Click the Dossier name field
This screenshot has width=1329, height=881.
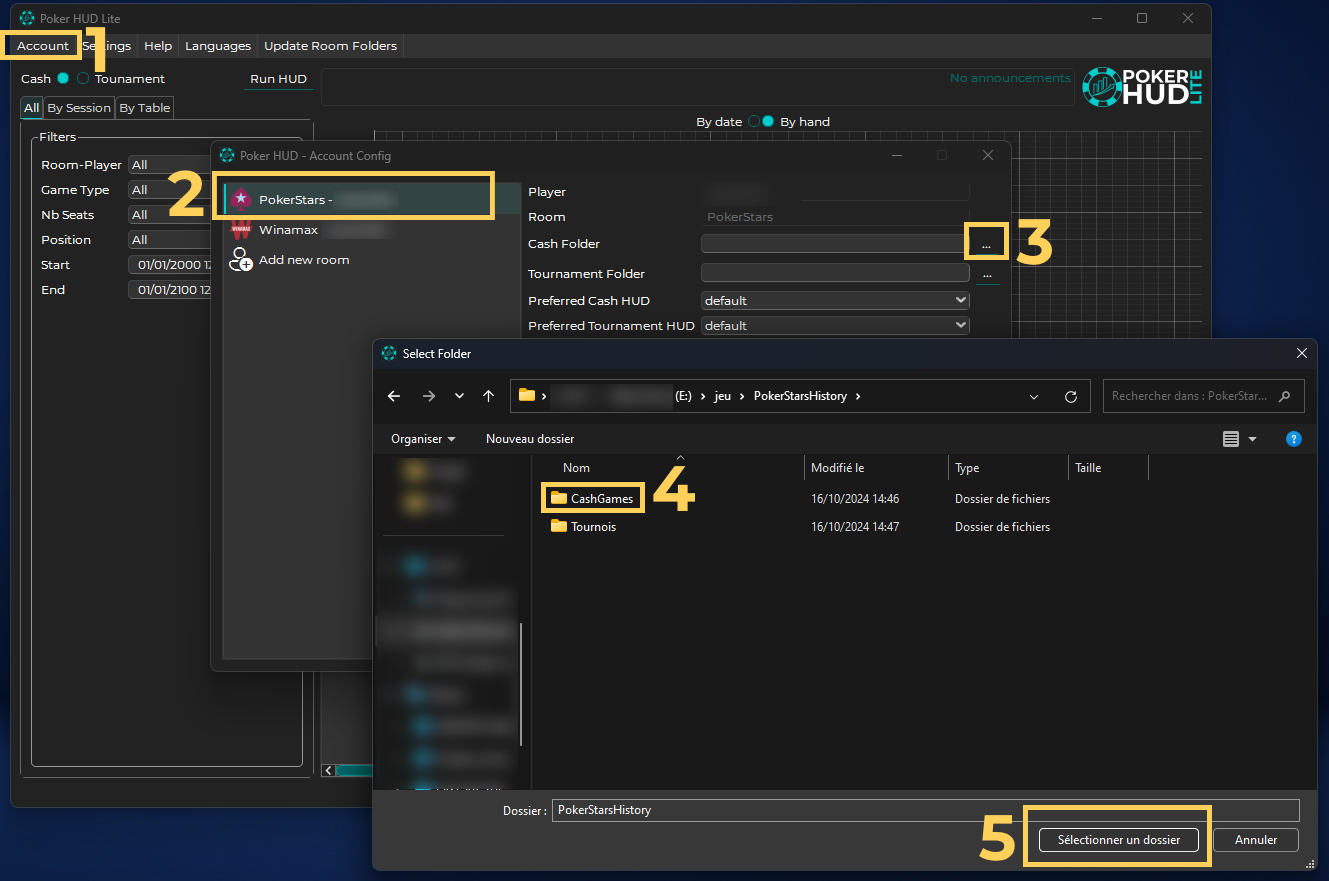point(925,810)
